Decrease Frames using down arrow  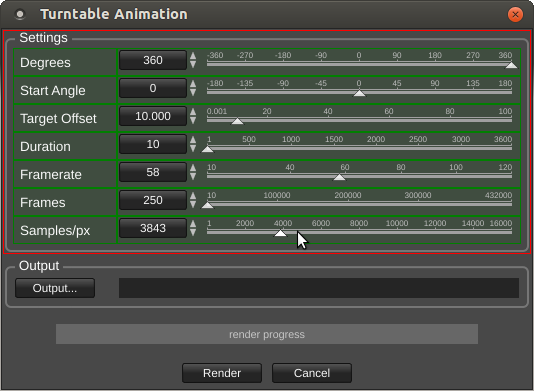click(193, 204)
